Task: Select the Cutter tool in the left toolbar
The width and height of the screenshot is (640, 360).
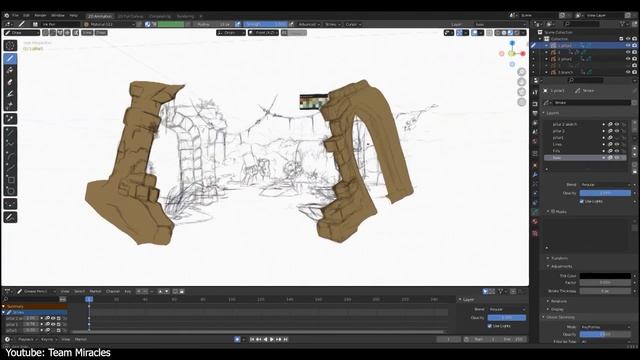Action: pyautogui.click(x=10, y=105)
